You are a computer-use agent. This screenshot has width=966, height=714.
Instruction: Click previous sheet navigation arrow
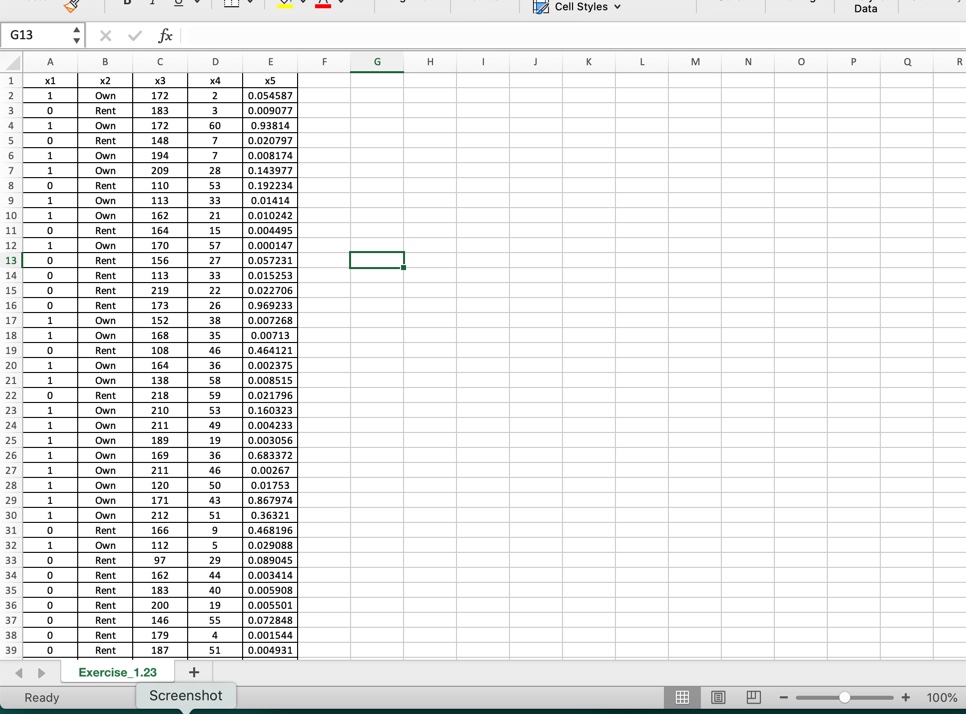pos(18,673)
